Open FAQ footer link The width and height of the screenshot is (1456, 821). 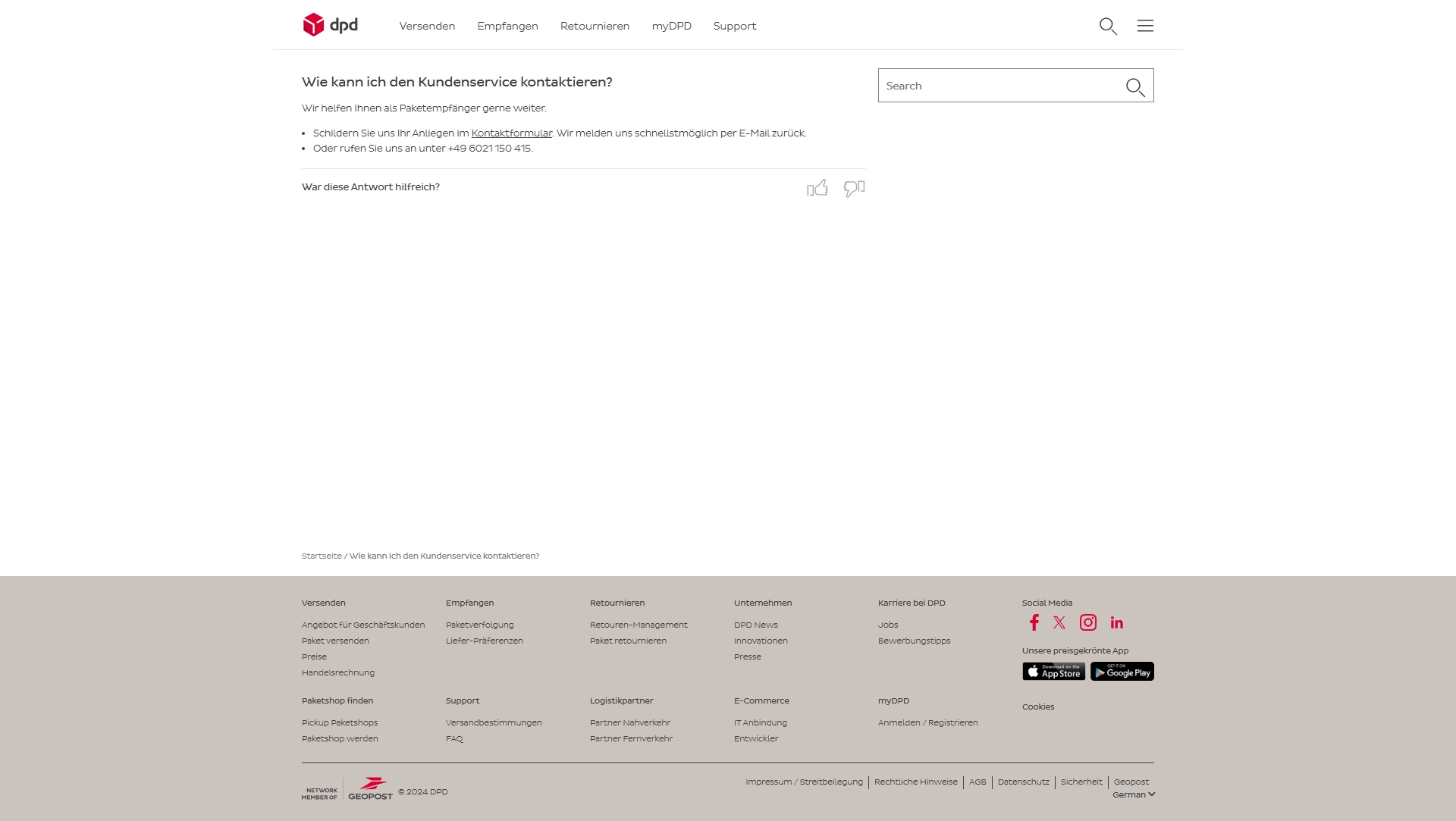[454, 738]
